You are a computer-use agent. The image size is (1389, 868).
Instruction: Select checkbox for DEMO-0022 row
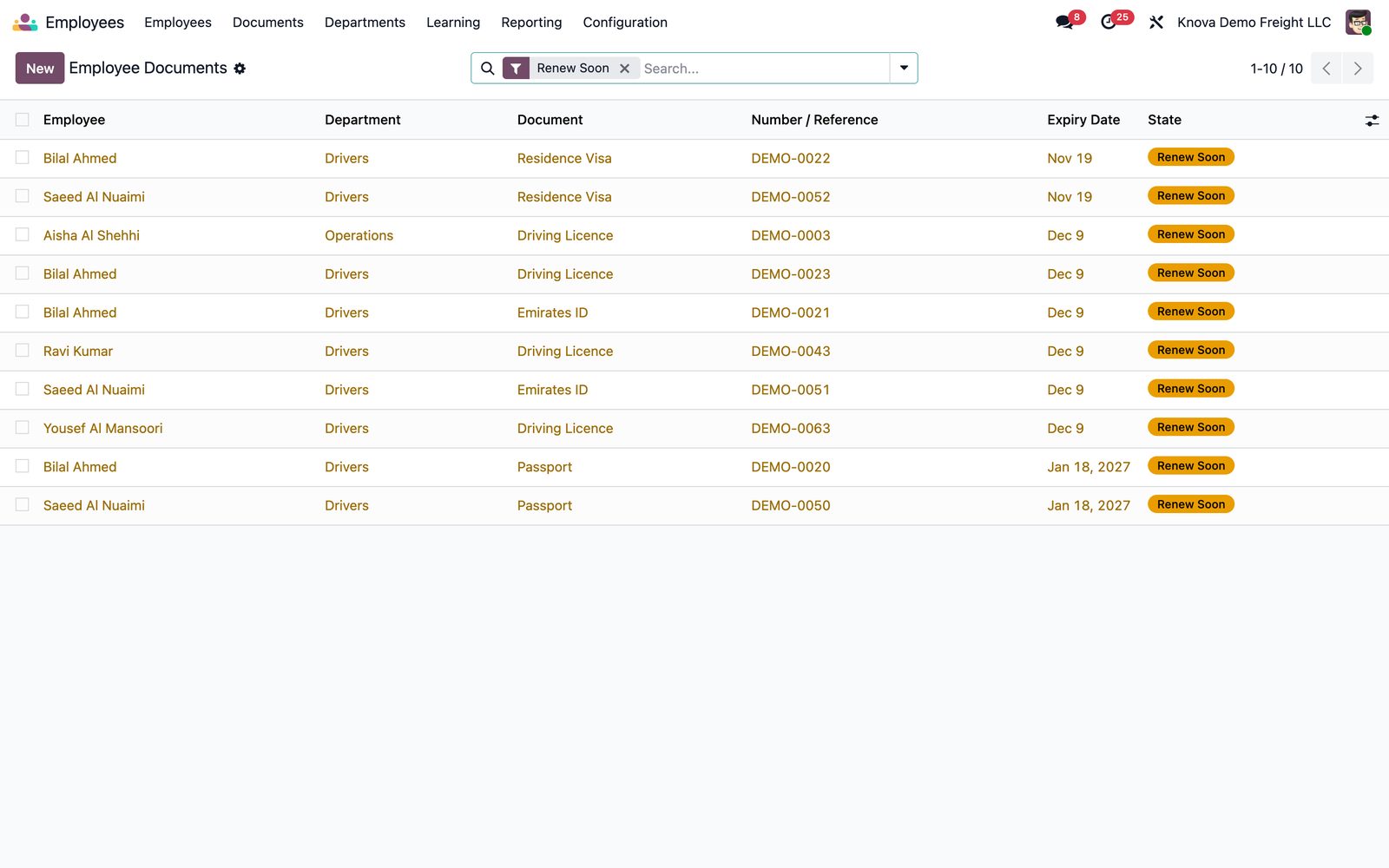23,158
